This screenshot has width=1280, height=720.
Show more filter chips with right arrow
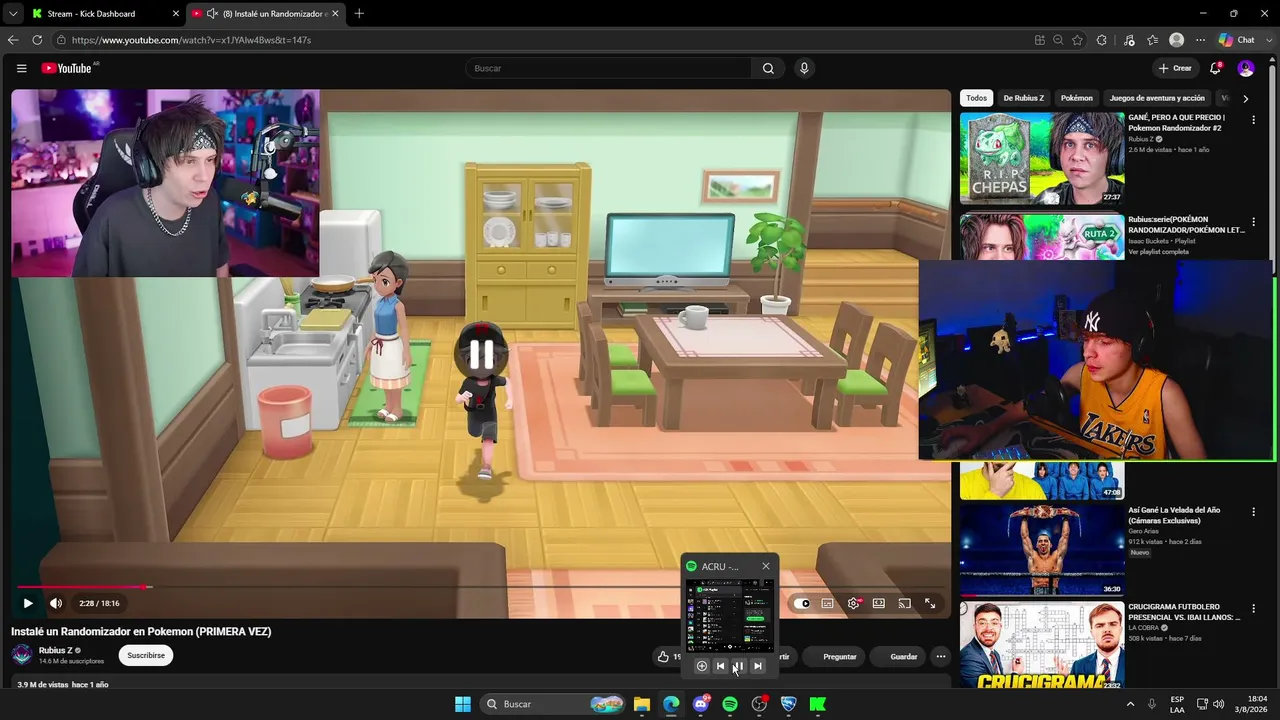click(x=1245, y=98)
